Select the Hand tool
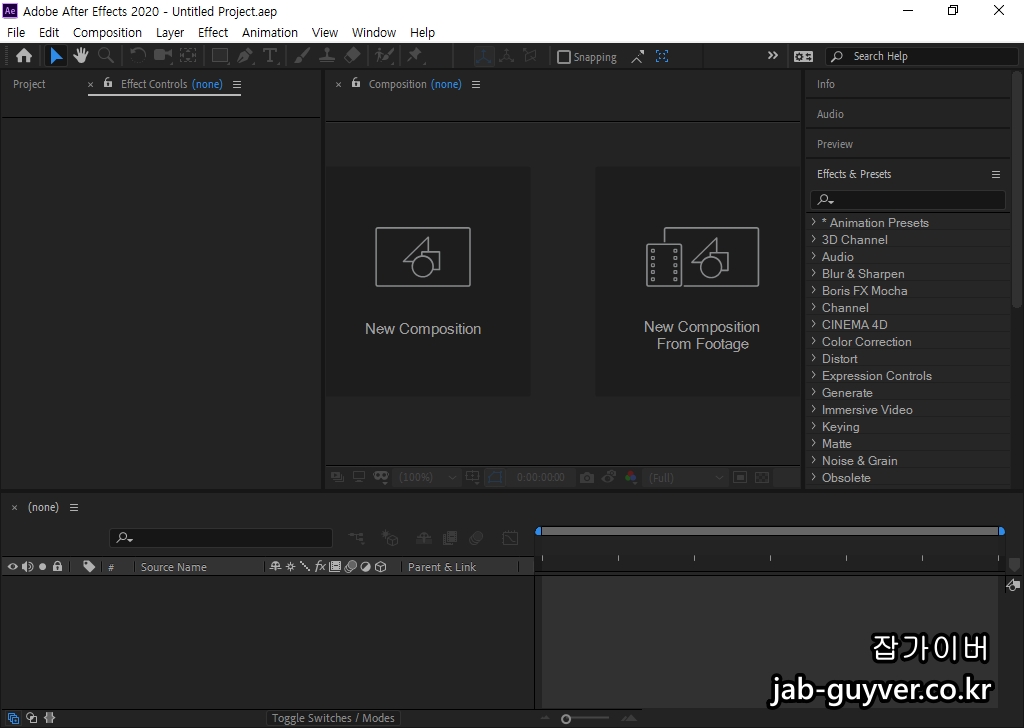Image resolution: width=1024 pixels, height=728 pixels. pos(80,56)
